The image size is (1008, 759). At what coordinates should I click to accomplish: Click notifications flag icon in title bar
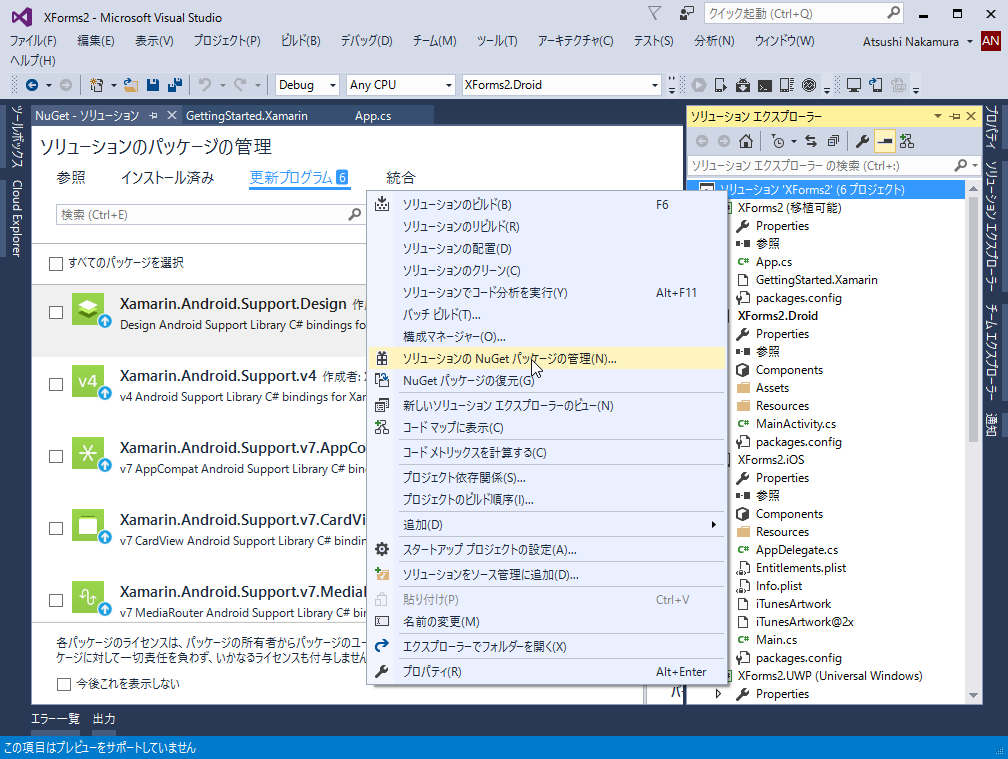654,13
